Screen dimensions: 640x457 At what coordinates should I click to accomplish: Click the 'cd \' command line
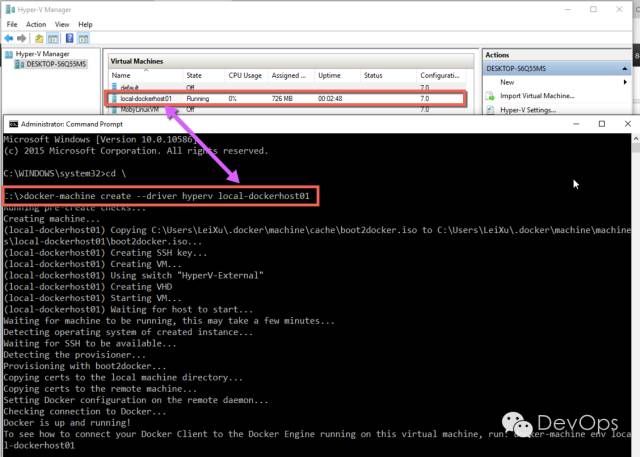pos(64,173)
